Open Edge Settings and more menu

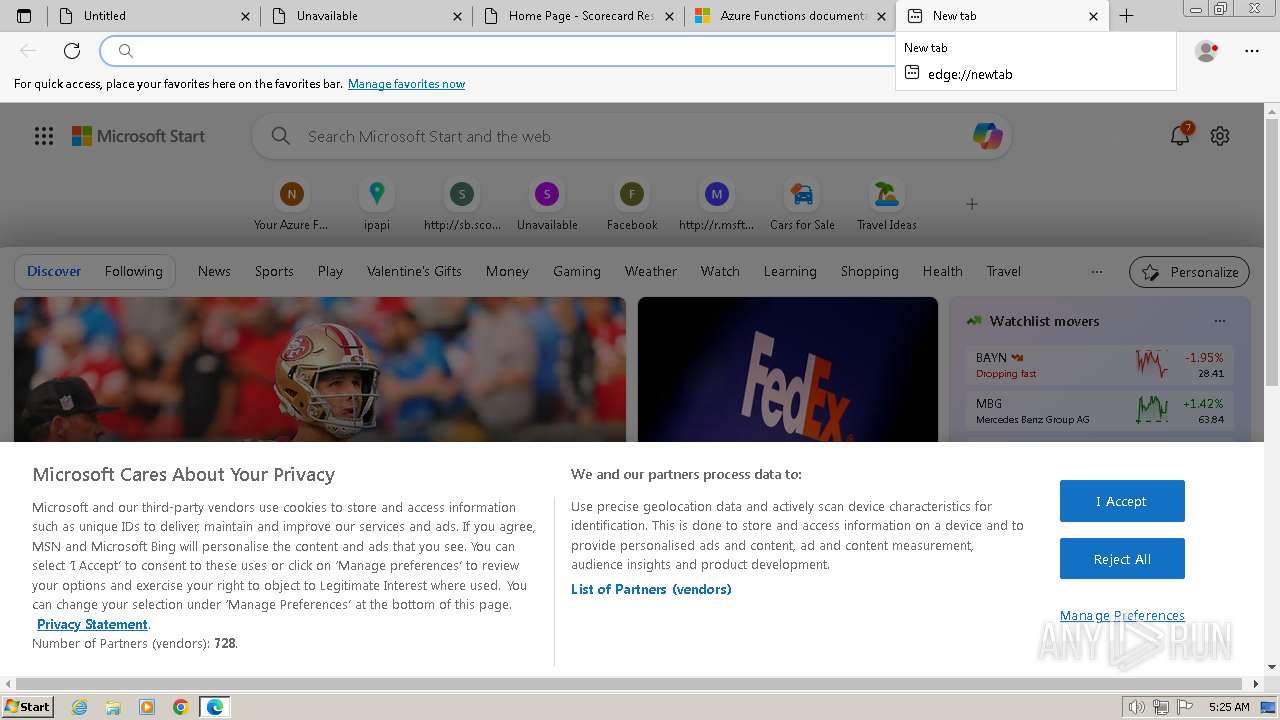tap(1252, 51)
